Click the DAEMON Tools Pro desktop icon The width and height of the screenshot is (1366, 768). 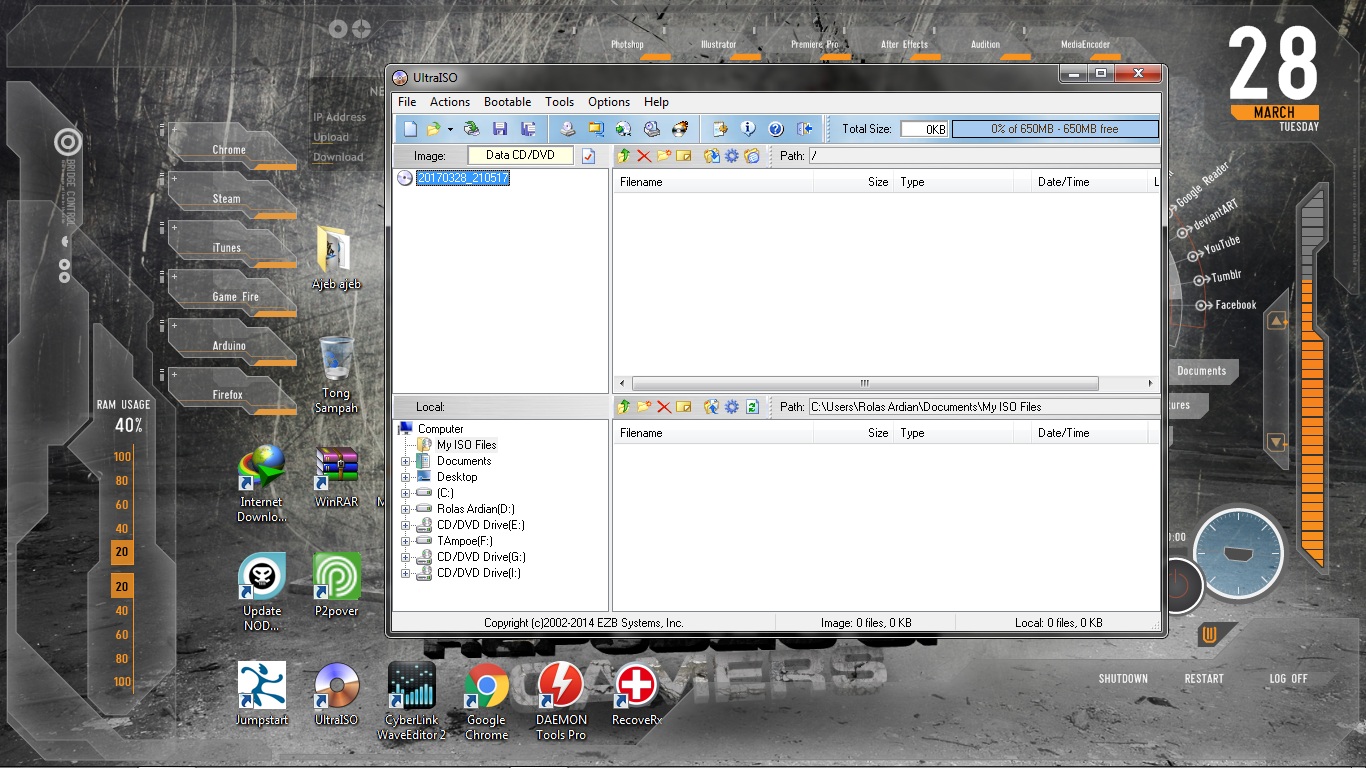(561, 702)
